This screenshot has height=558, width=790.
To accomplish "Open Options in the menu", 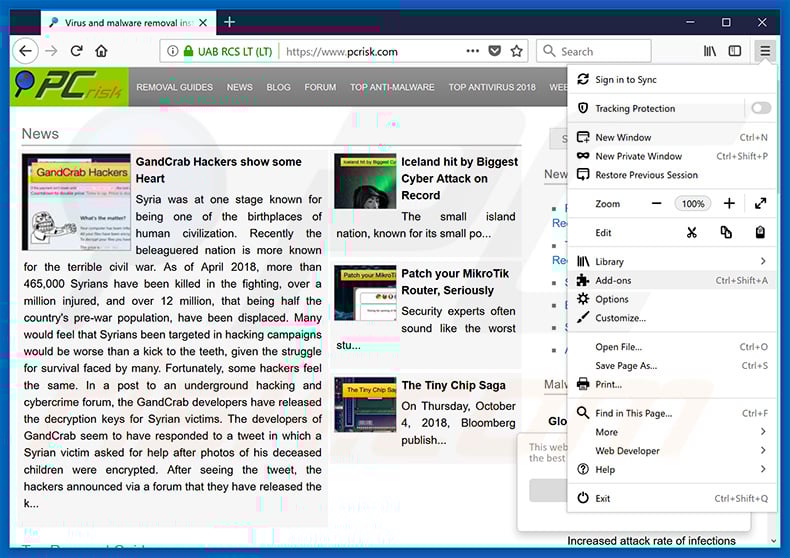I will pos(672,299).
